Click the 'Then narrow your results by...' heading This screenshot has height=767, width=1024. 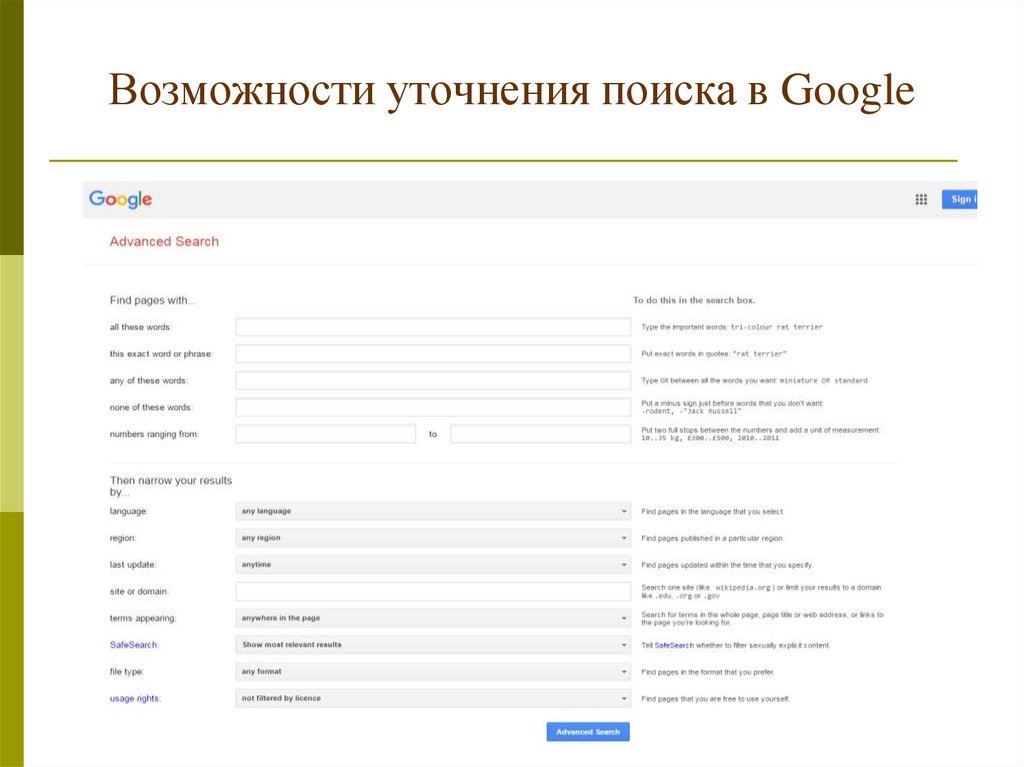171,486
